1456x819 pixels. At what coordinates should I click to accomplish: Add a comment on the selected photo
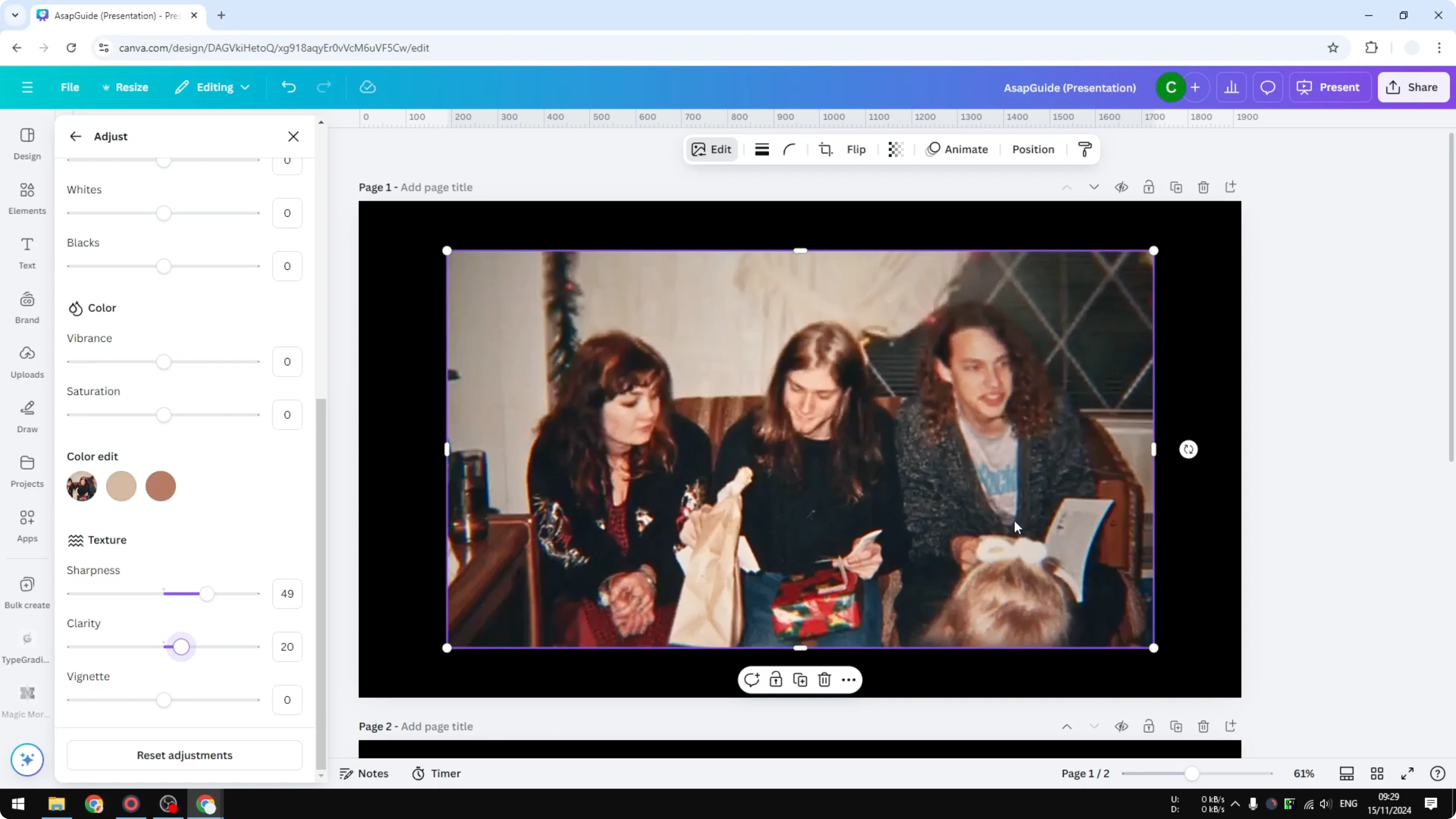click(752, 679)
